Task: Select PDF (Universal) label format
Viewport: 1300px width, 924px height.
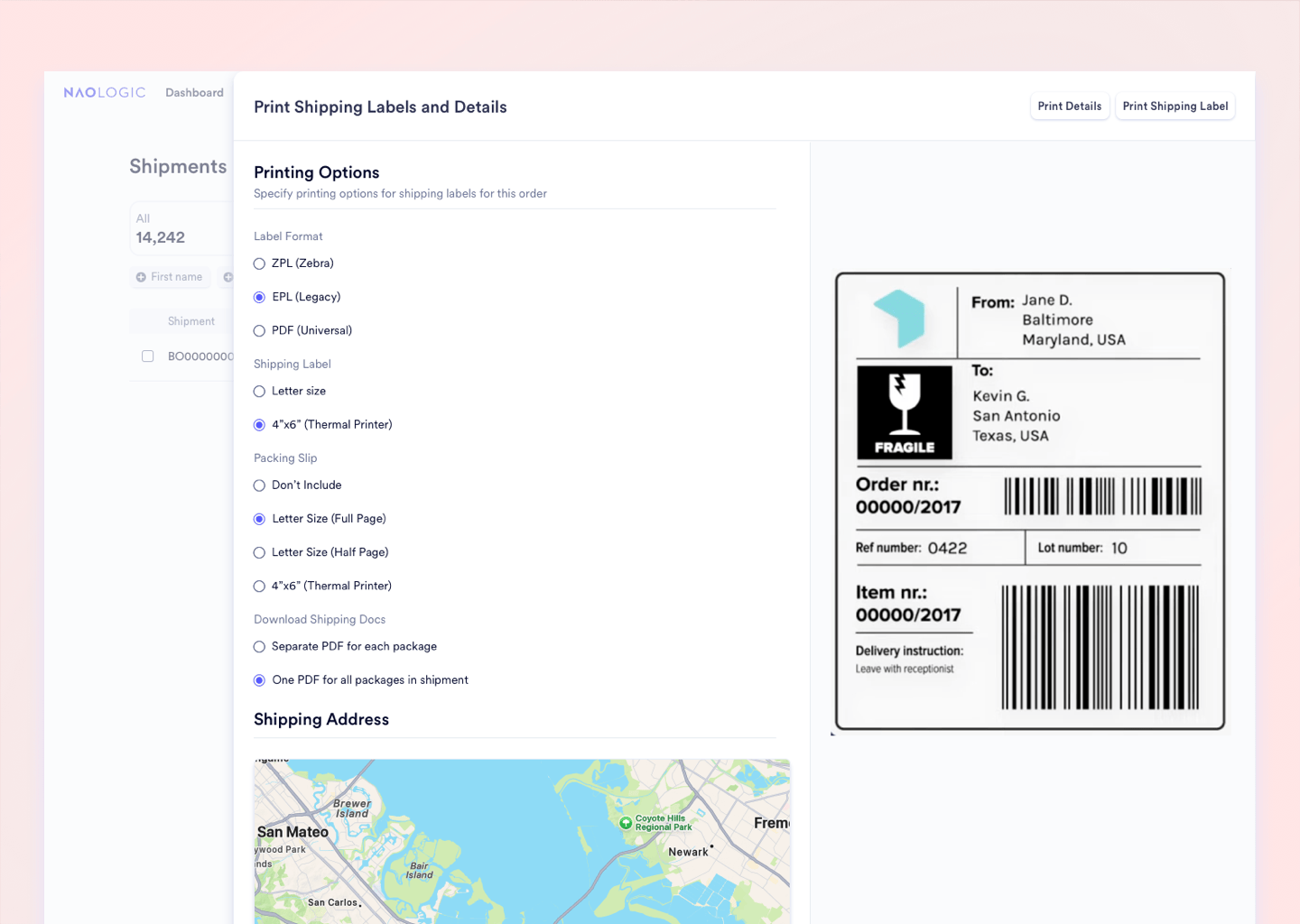Action: (x=259, y=330)
